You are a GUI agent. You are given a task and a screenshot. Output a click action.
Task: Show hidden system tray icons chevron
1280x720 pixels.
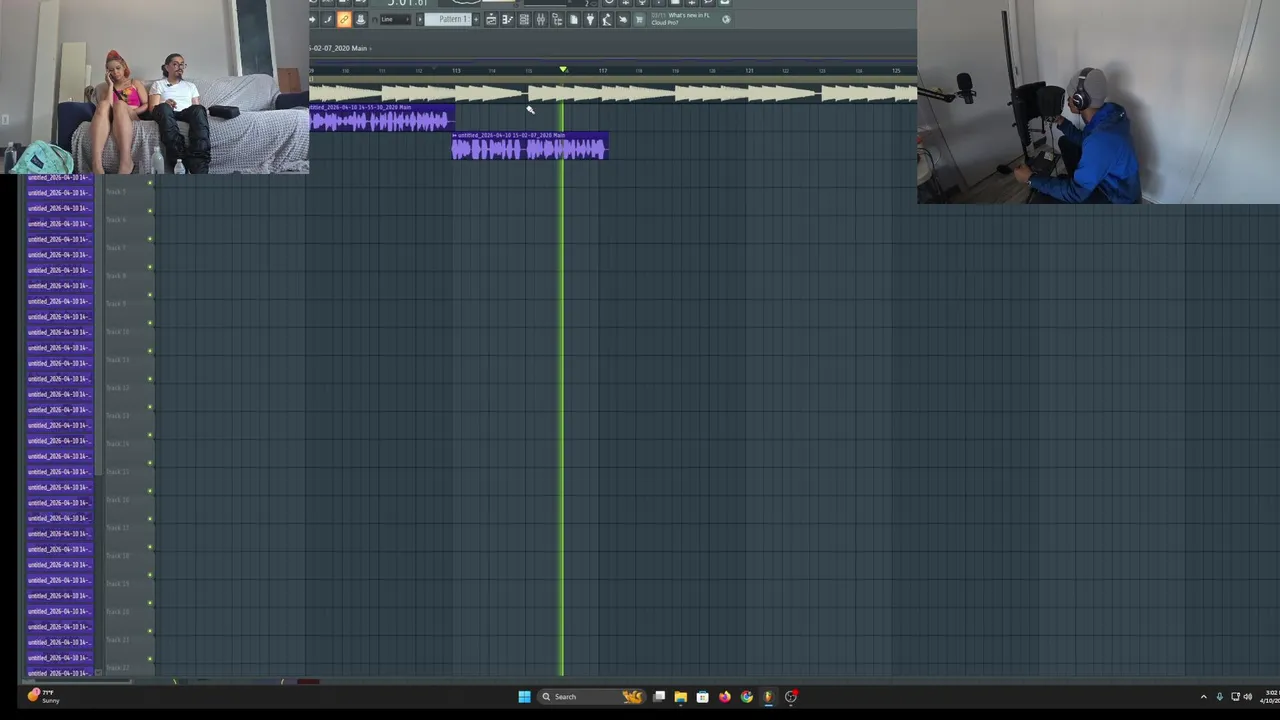coord(1203,697)
